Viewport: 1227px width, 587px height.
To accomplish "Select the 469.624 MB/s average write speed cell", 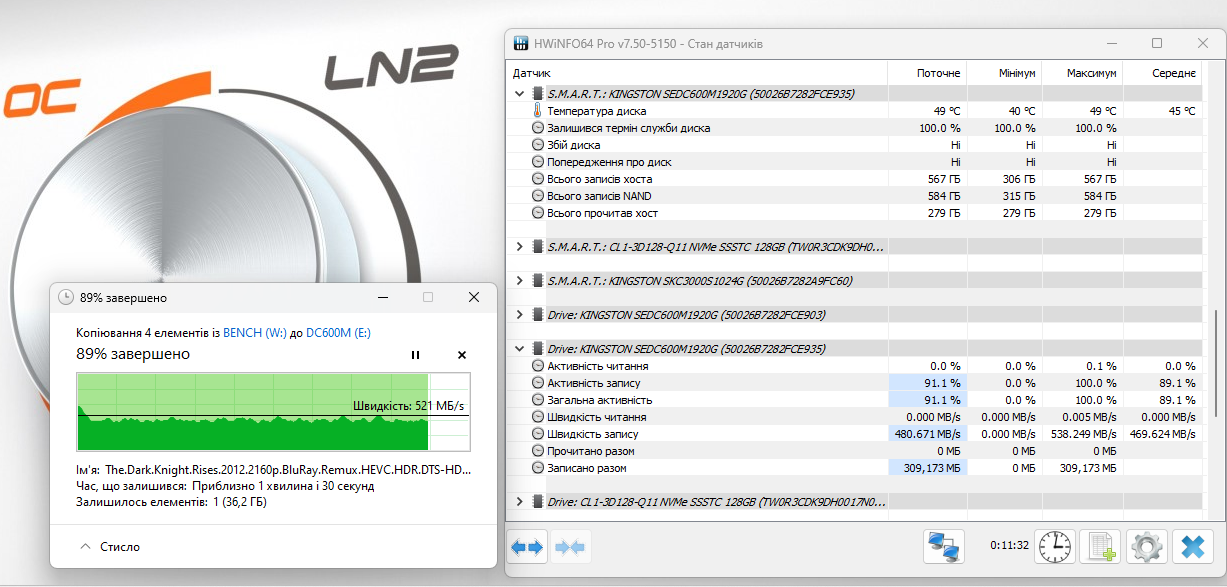I will click(1161, 434).
